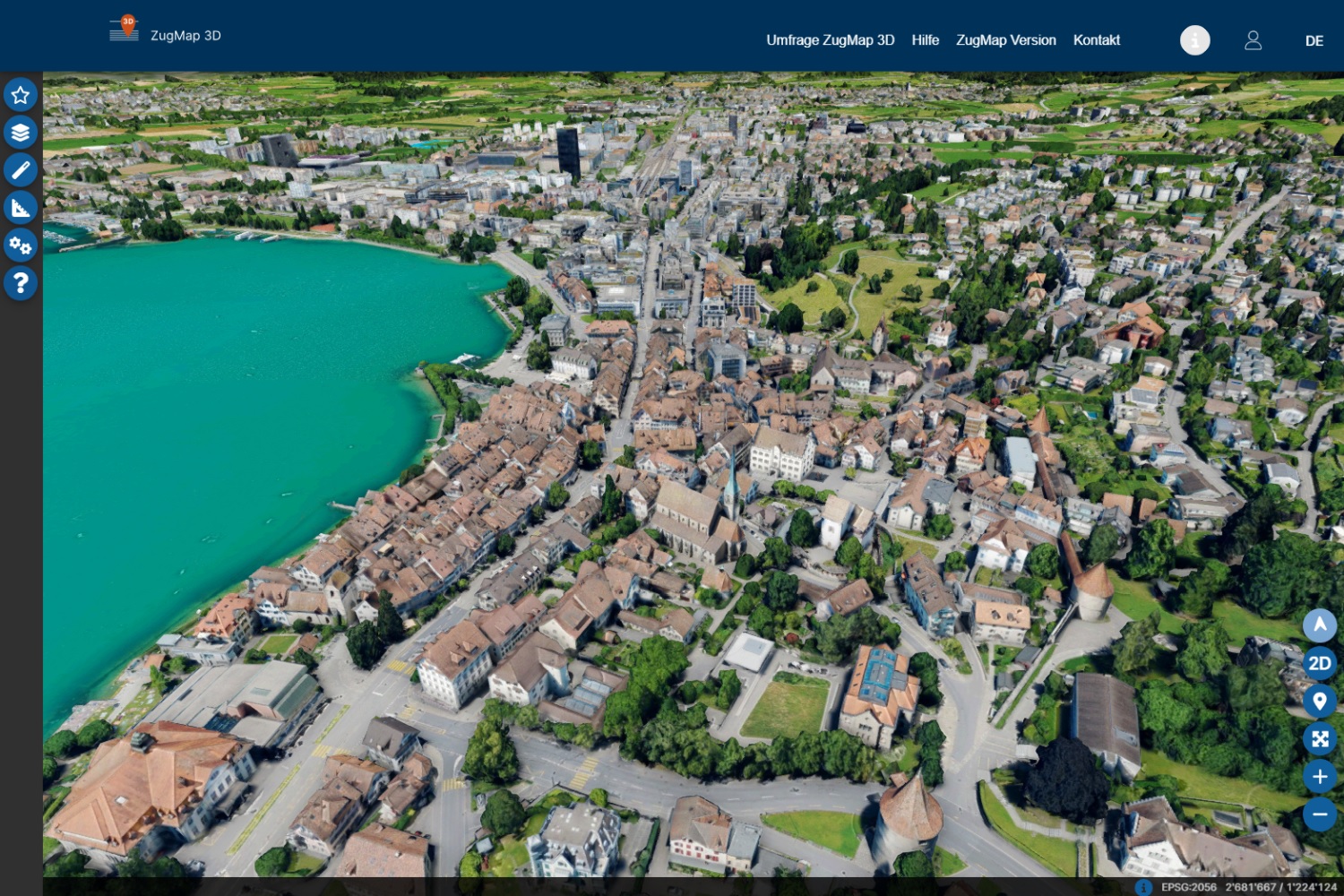Screen dimensions: 1344x896
Task: Open the user account profile icon
Action: pyautogui.click(x=1253, y=40)
